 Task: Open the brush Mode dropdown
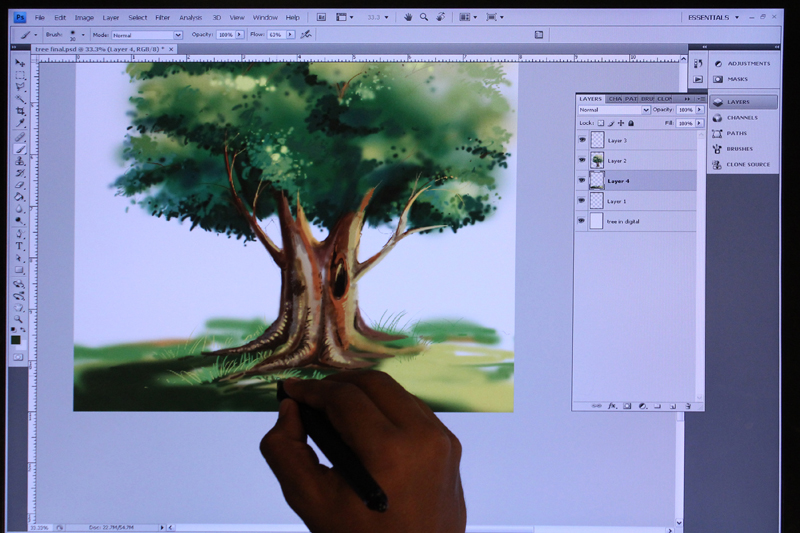pyautogui.click(x=147, y=35)
